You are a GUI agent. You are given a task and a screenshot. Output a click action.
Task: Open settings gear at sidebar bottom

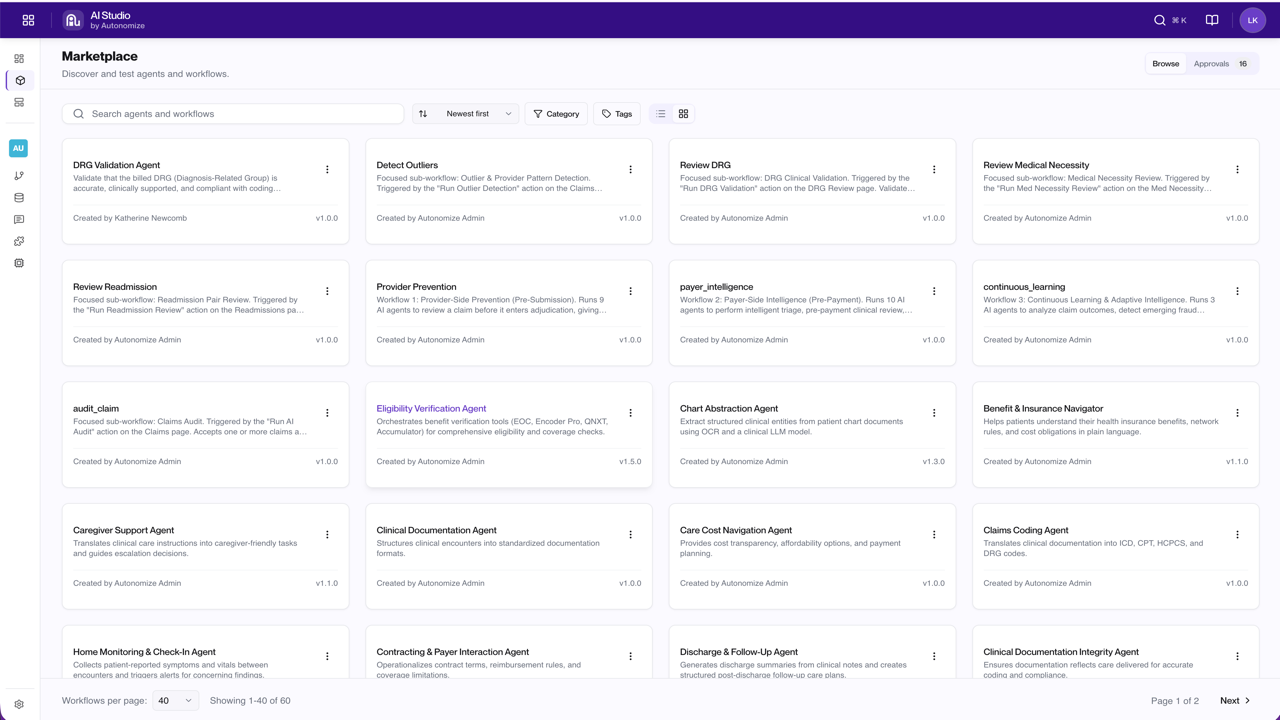[19, 704]
